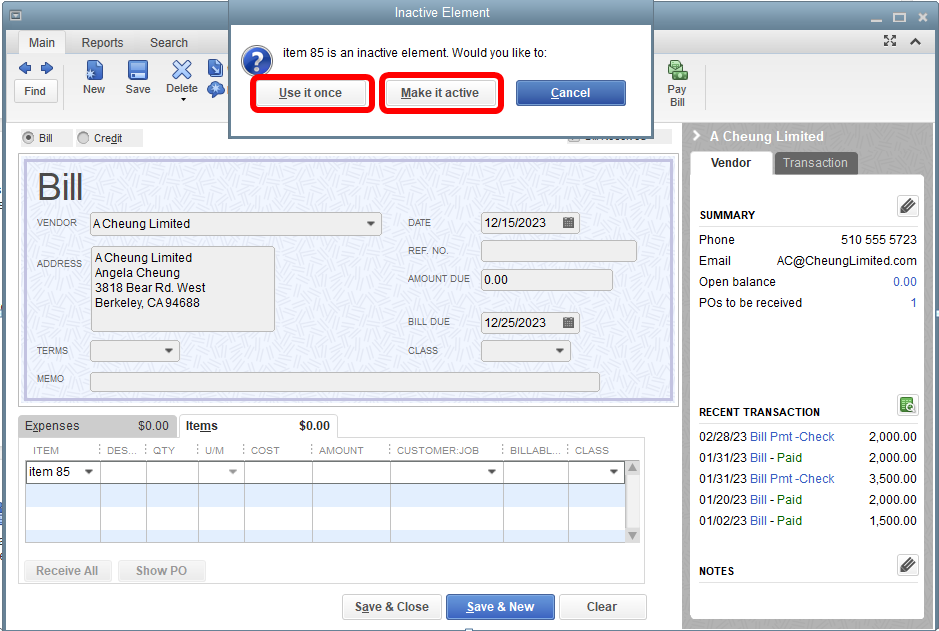
Task: Go to previous bill with left arrow
Action: point(25,68)
